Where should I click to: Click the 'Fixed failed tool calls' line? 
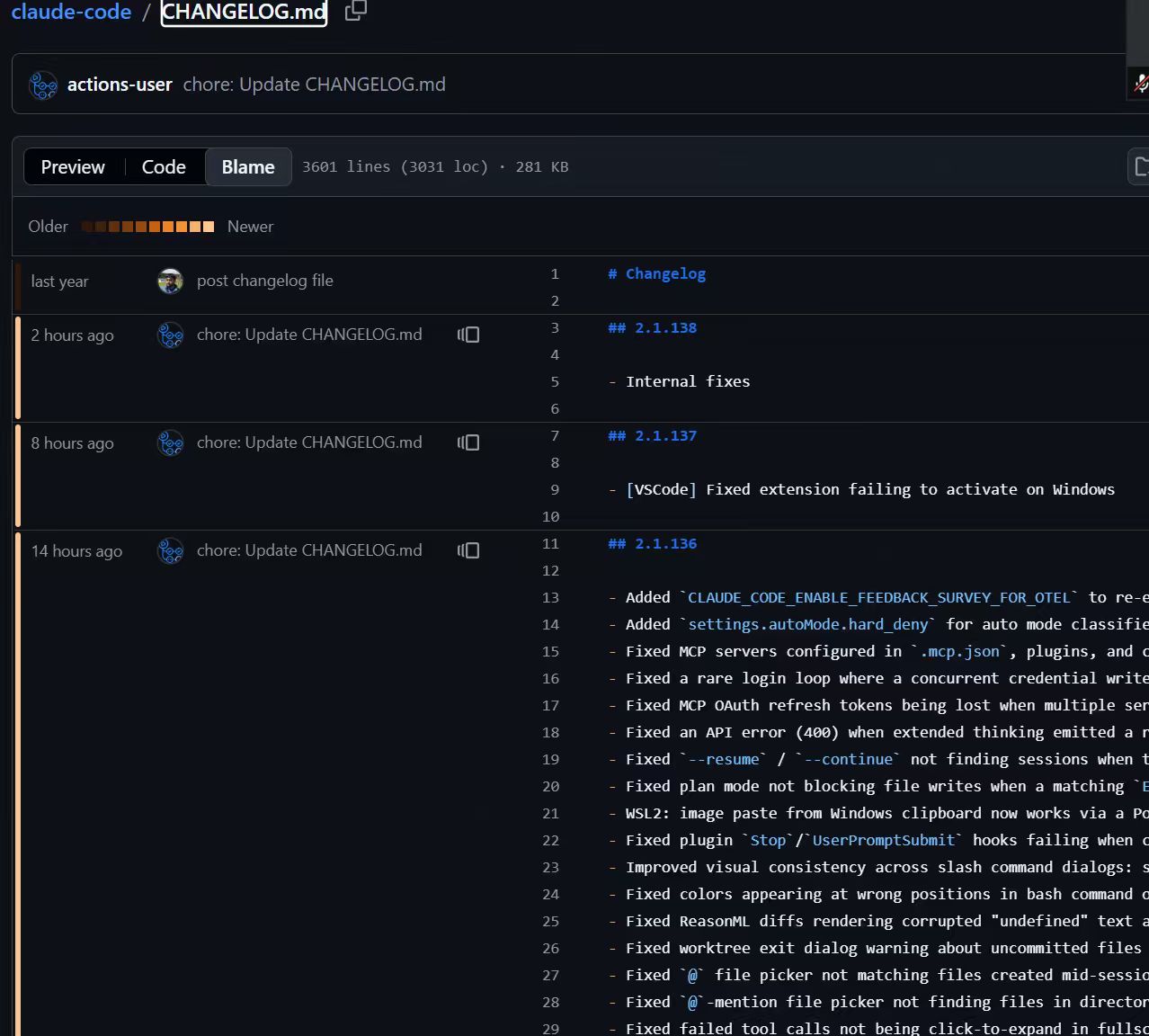pos(877,1028)
